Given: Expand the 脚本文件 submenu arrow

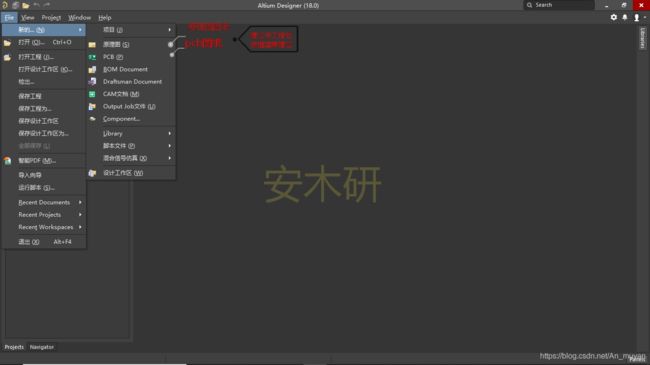Looking at the screenshot, I should pyautogui.click(x=170, y=146).
